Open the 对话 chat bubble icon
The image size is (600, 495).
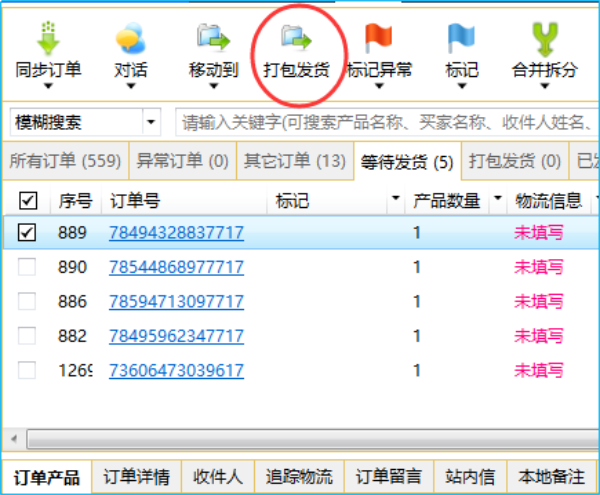click(131, 39)
